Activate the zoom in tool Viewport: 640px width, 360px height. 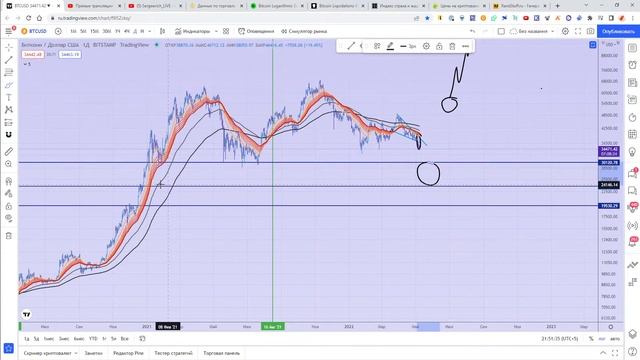pyautogui.click(x=9, y=164)
